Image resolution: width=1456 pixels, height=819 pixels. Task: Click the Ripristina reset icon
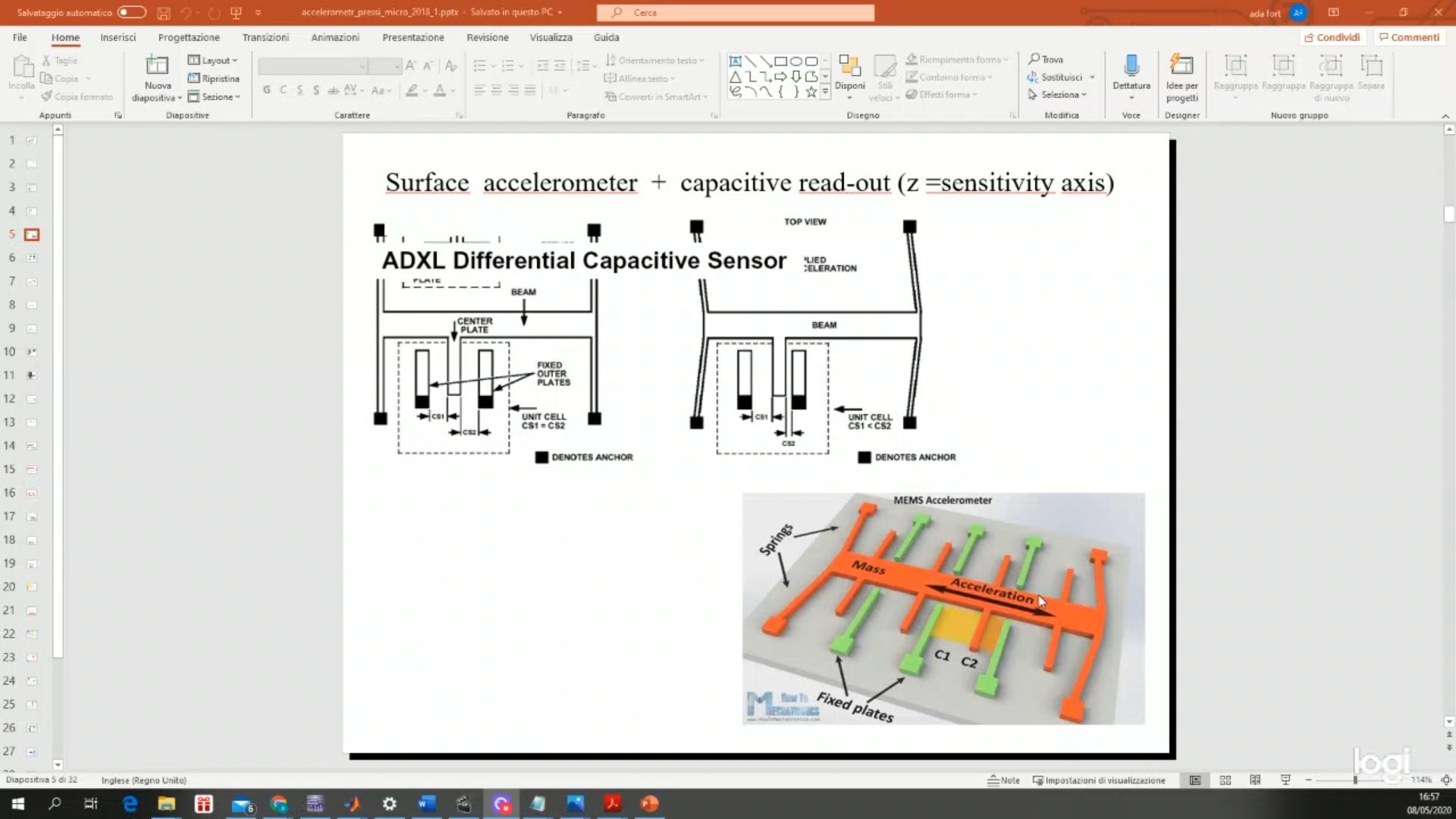(194, 78)
